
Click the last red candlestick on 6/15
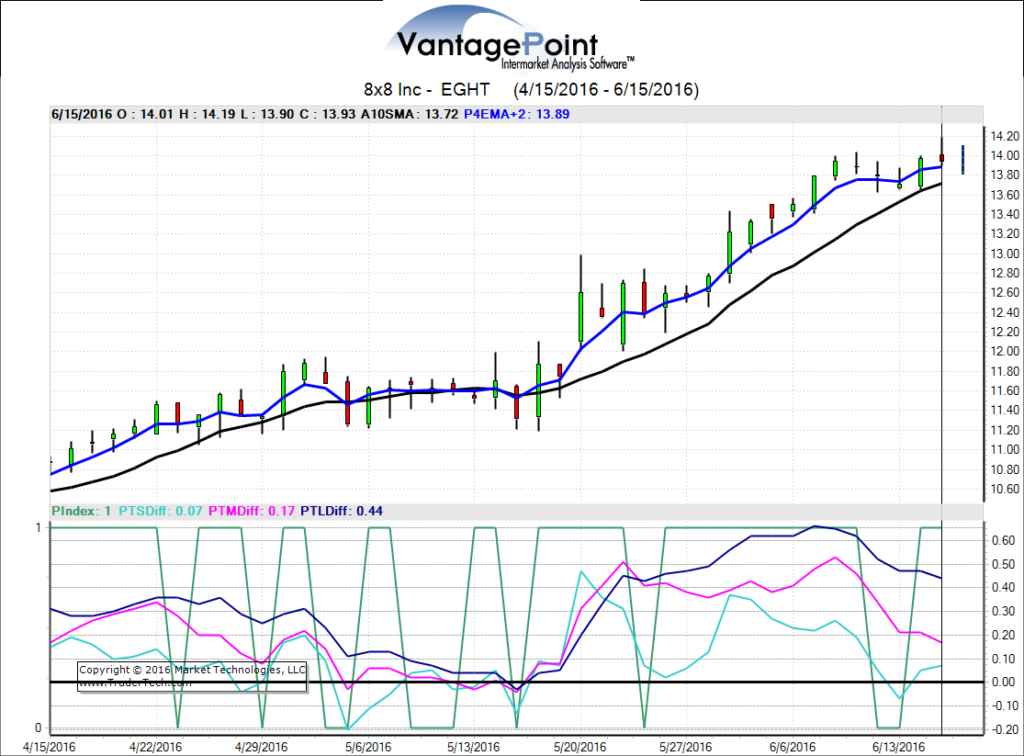point(942,157)
